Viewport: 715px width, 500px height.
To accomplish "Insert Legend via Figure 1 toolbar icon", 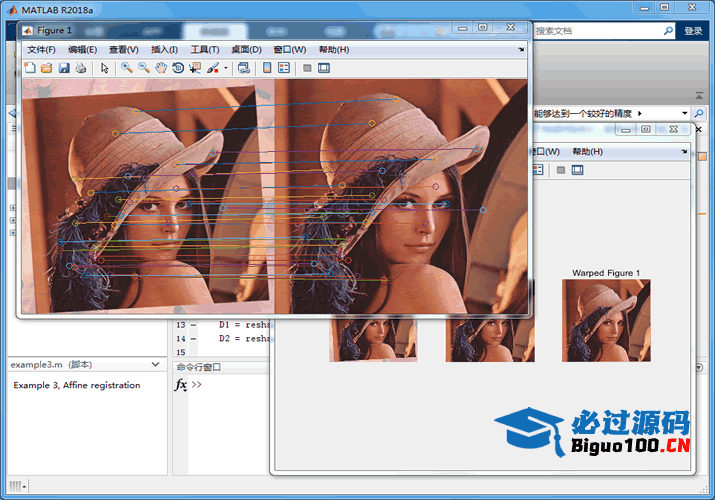I will click(x=284, y=68).
